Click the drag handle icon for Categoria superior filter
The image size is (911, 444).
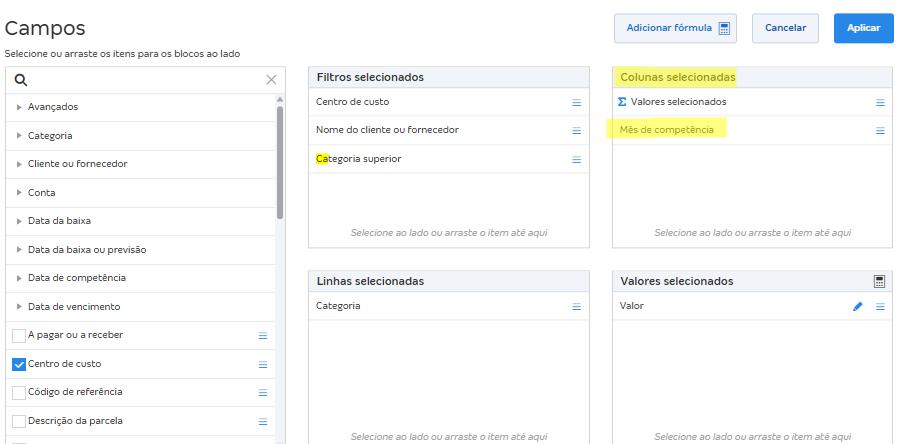(x=576, y=160)
